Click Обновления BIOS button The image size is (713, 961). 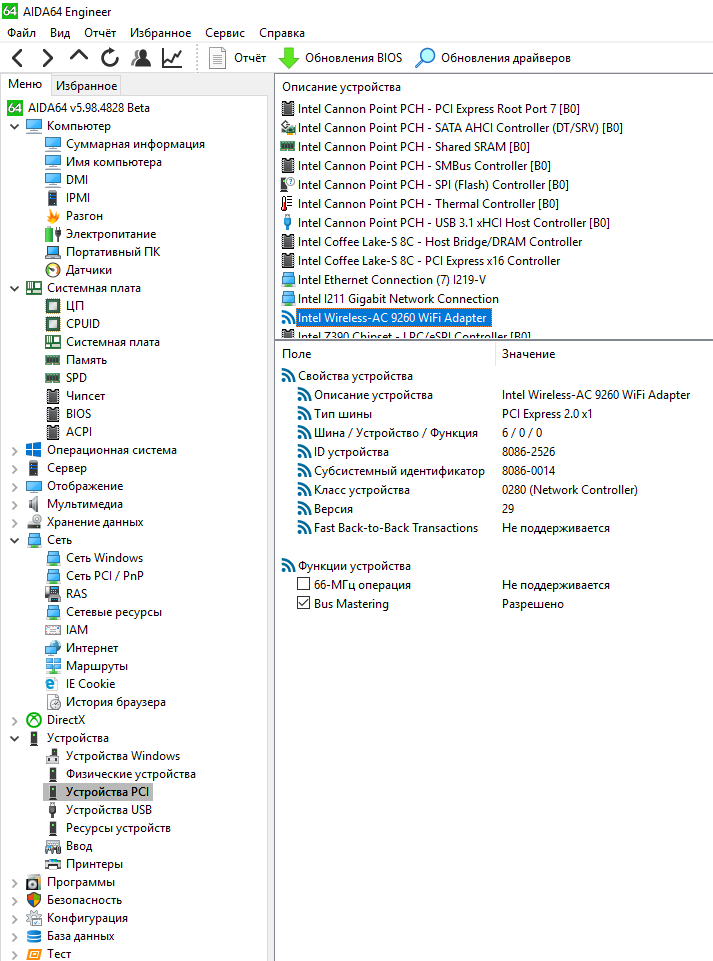click(x=341, y=58)
